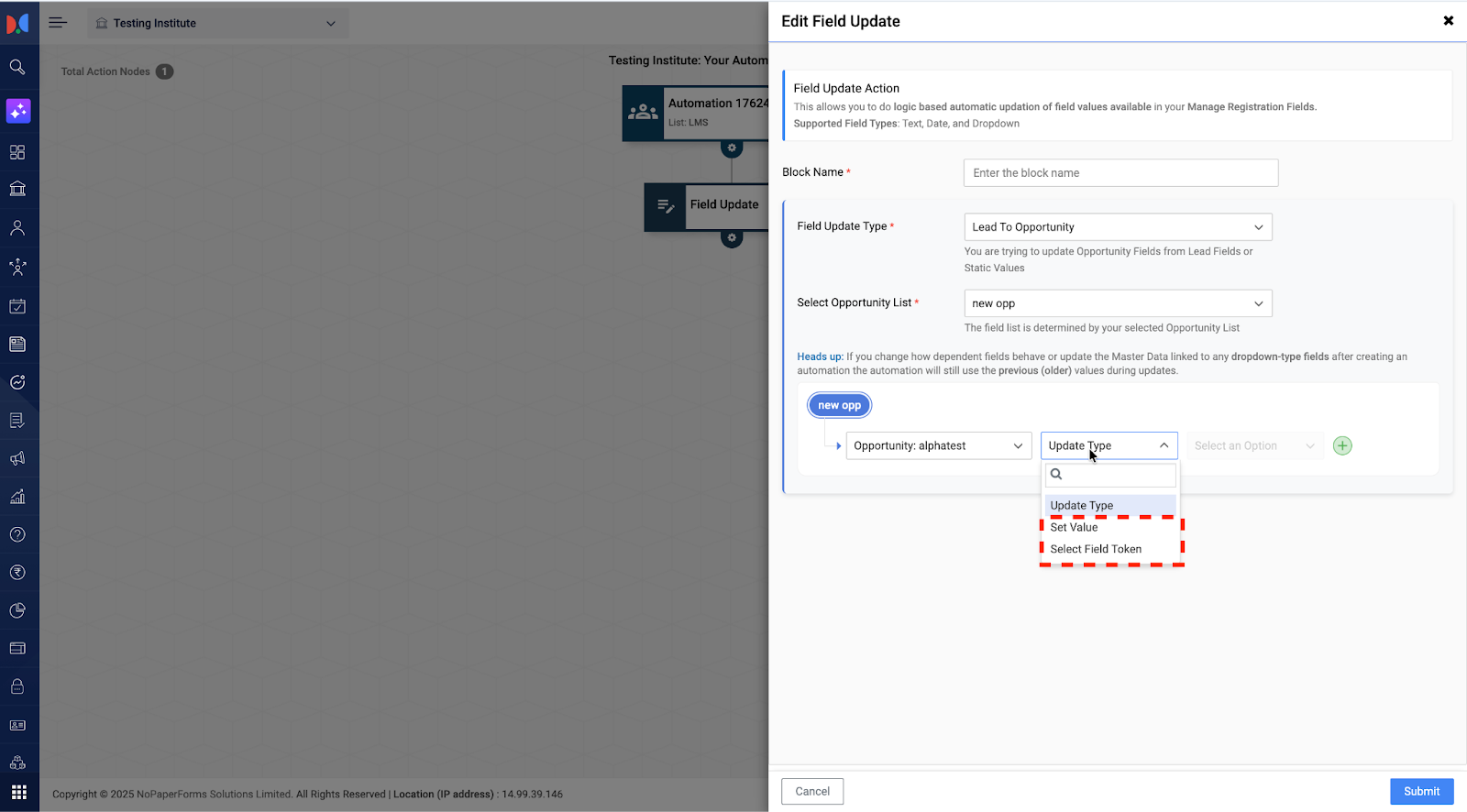
Task: Open the dashboard grid icon in sidebar
Action: click(x=17, y=152)
